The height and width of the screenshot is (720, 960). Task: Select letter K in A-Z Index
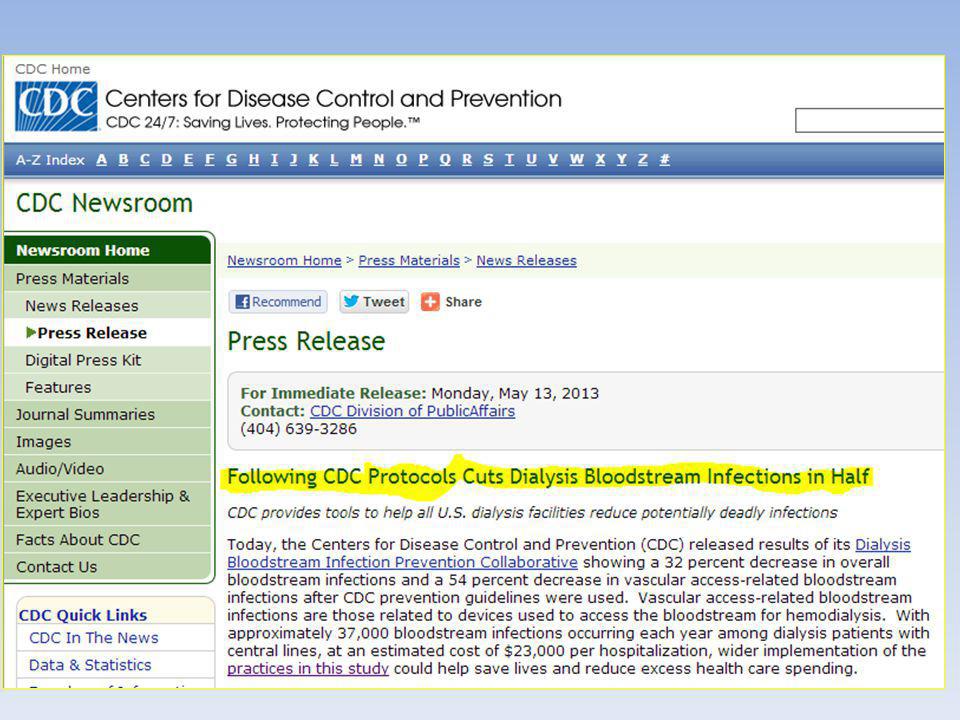tap(313, 160)
